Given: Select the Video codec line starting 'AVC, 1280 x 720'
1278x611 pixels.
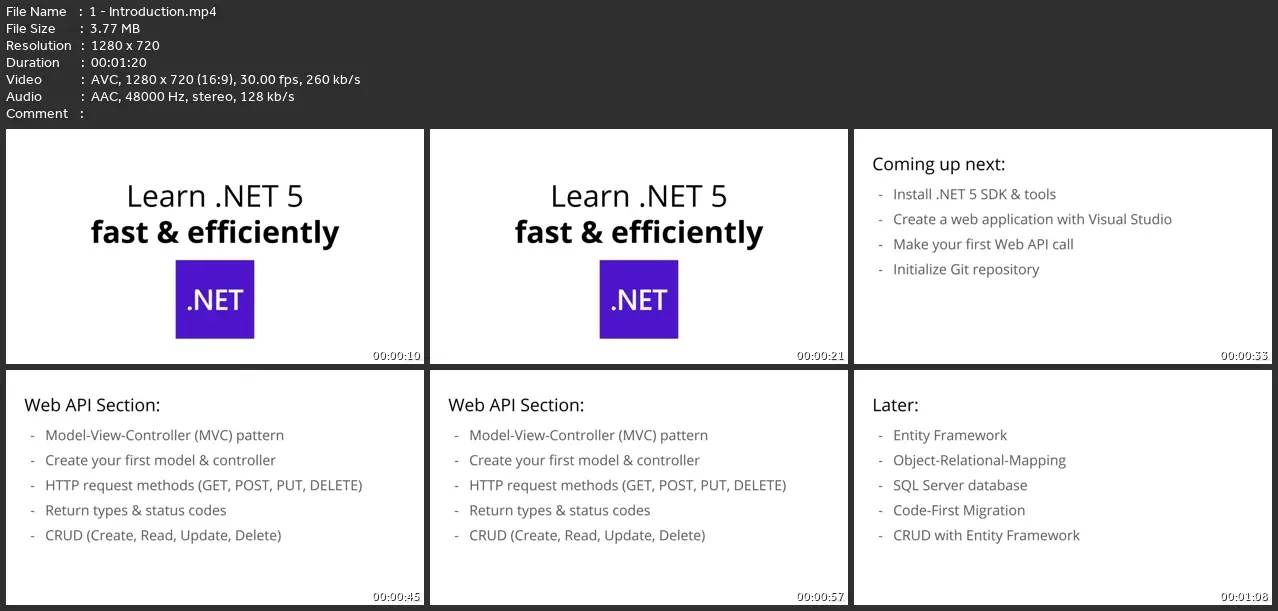Looking at the screenshot, I should click(x=225, y=80).
